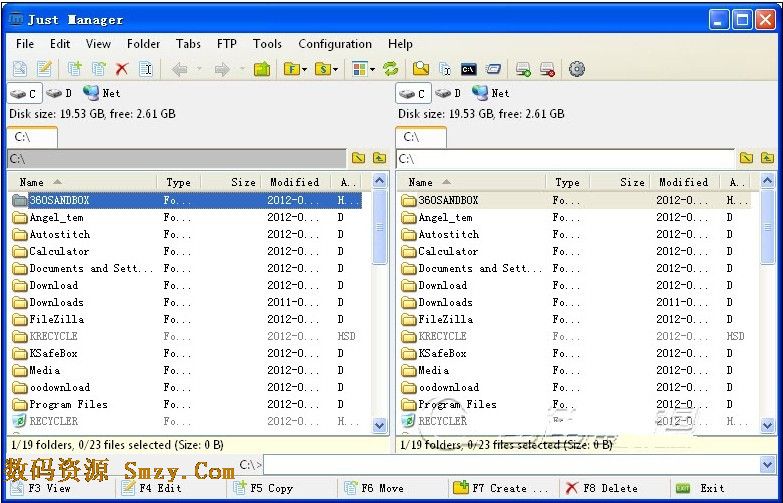This screenshot has height=503, width=783.
Task: Click left panel parent folder icon
Action: coord(379,158)
